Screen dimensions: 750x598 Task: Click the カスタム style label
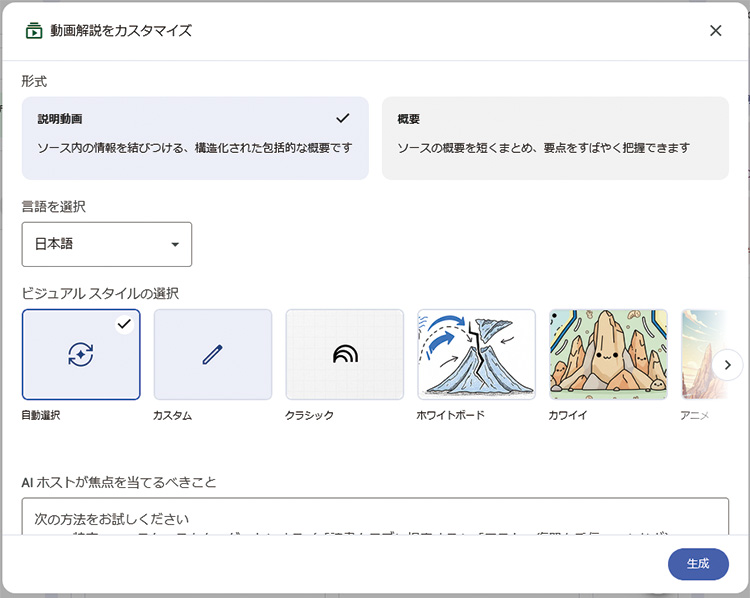tap(172, 415)
